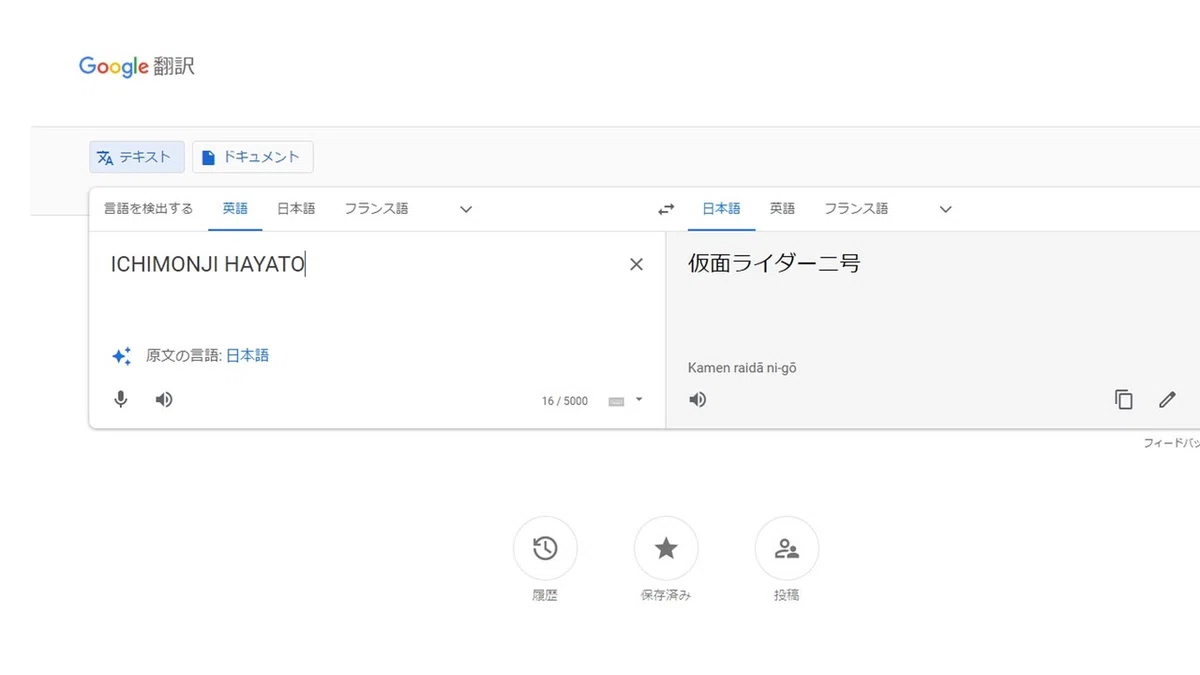The width and height of the screenshot is (1200, 675).
Task: Select 英語 as the target language
Action: tap(782, 209)
